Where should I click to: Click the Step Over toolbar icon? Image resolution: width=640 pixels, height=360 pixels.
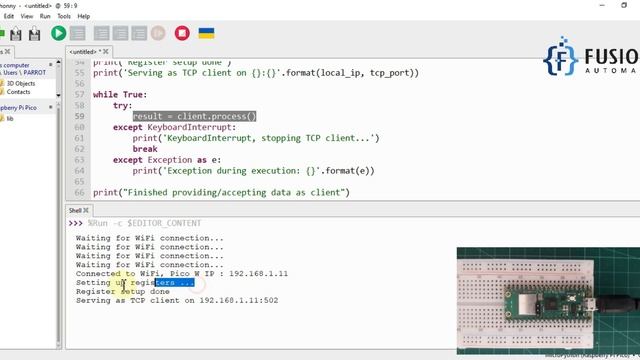point(101,33)
